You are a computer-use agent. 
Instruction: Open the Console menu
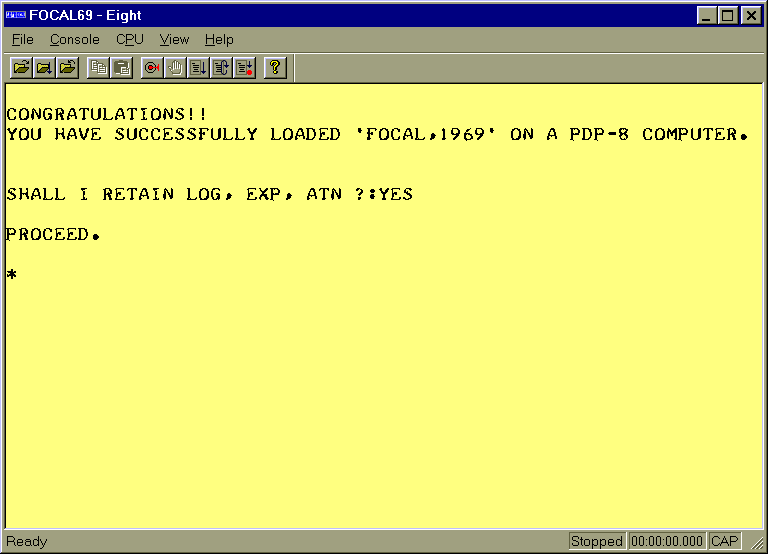(74, 40)
